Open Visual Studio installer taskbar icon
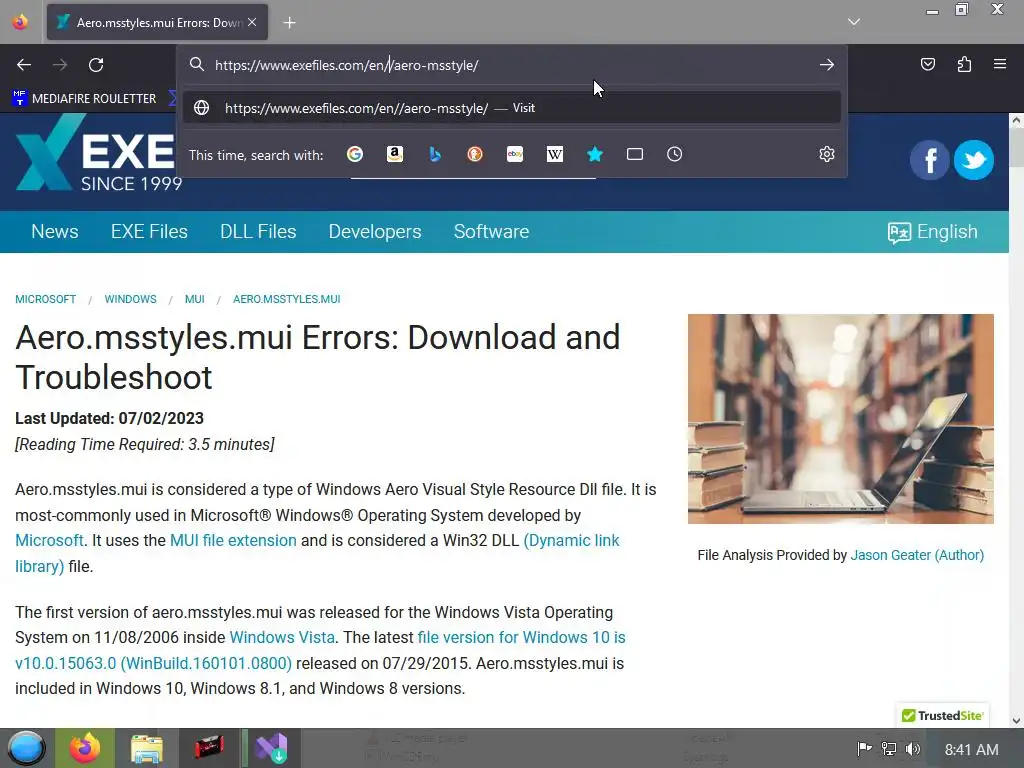 tap(271, 748)
